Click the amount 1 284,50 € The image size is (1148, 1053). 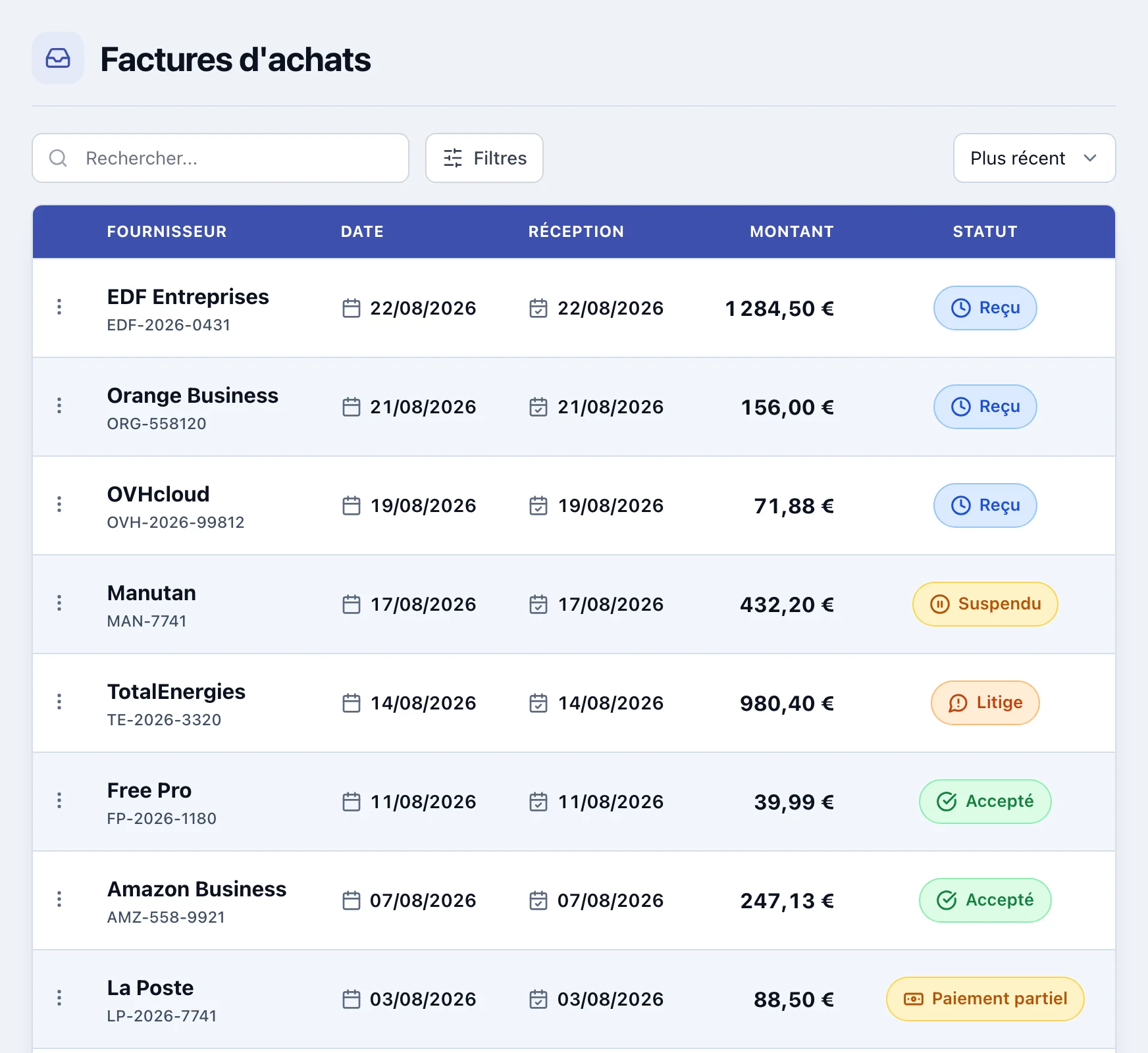pyautogui.click(x=779, y=309)
